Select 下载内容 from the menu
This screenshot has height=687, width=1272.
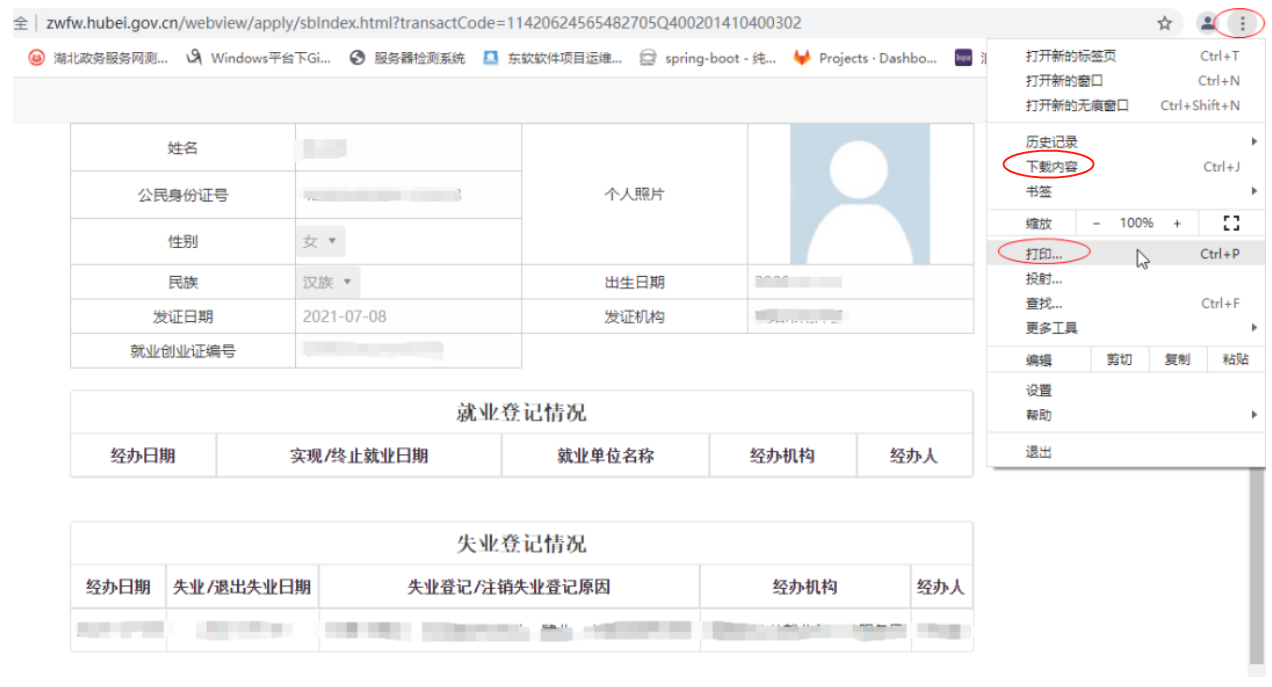point(1051,167)
